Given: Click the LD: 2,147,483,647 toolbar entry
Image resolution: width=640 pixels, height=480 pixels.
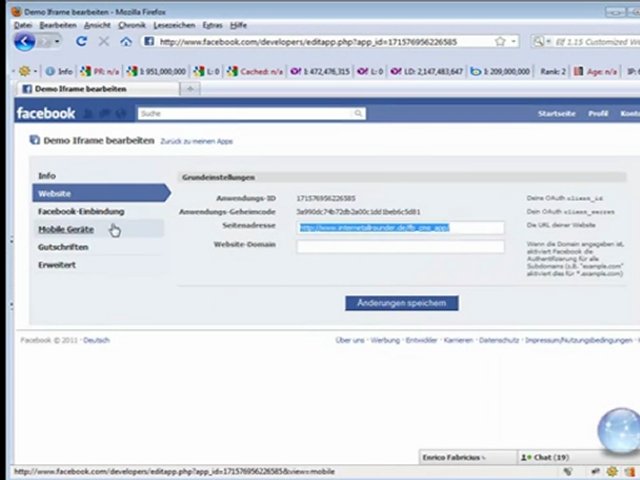Looking at the screenshot, I should pos(427,71).
